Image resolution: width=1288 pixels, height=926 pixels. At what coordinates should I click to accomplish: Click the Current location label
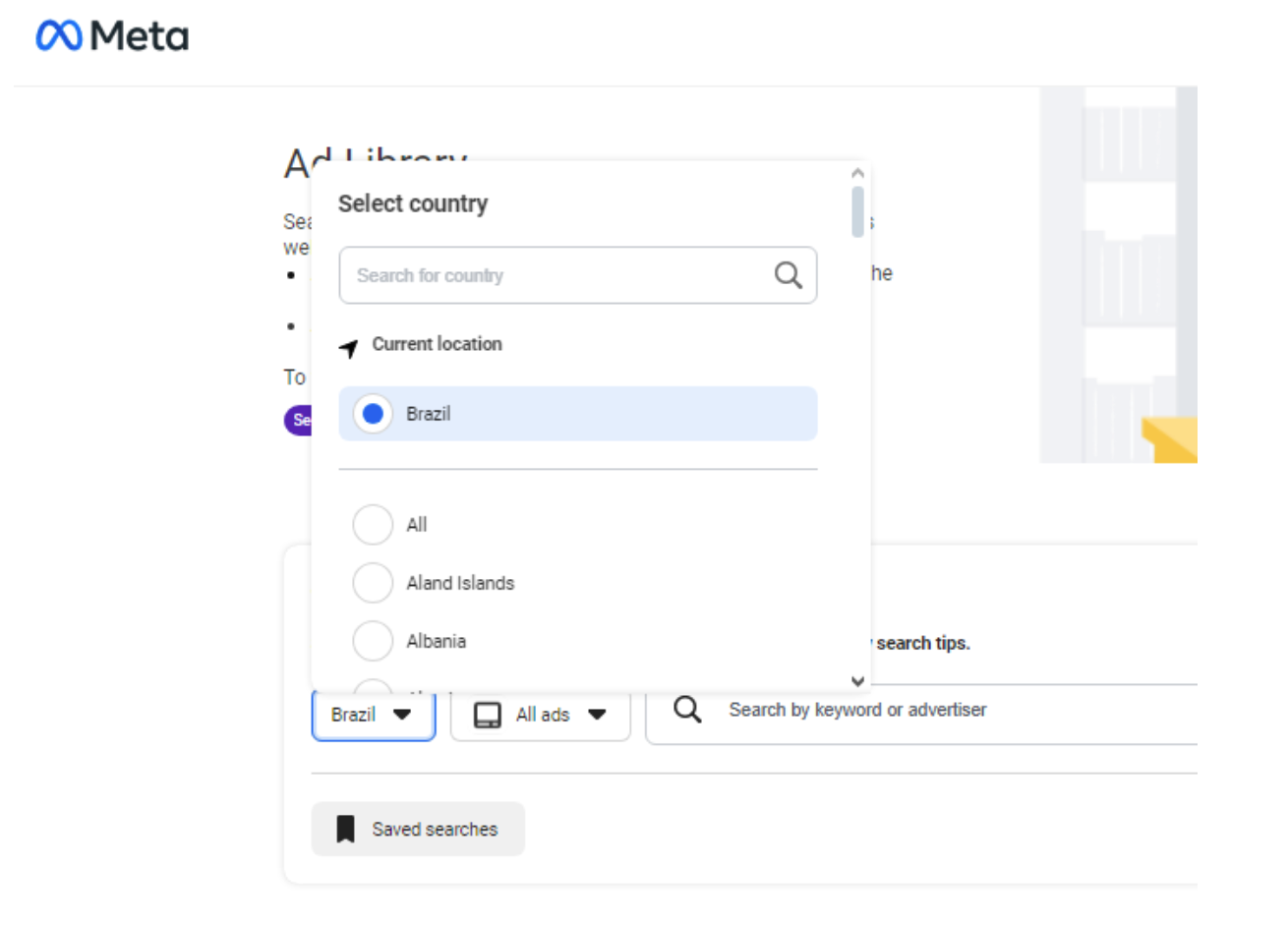tap(437, 344)
